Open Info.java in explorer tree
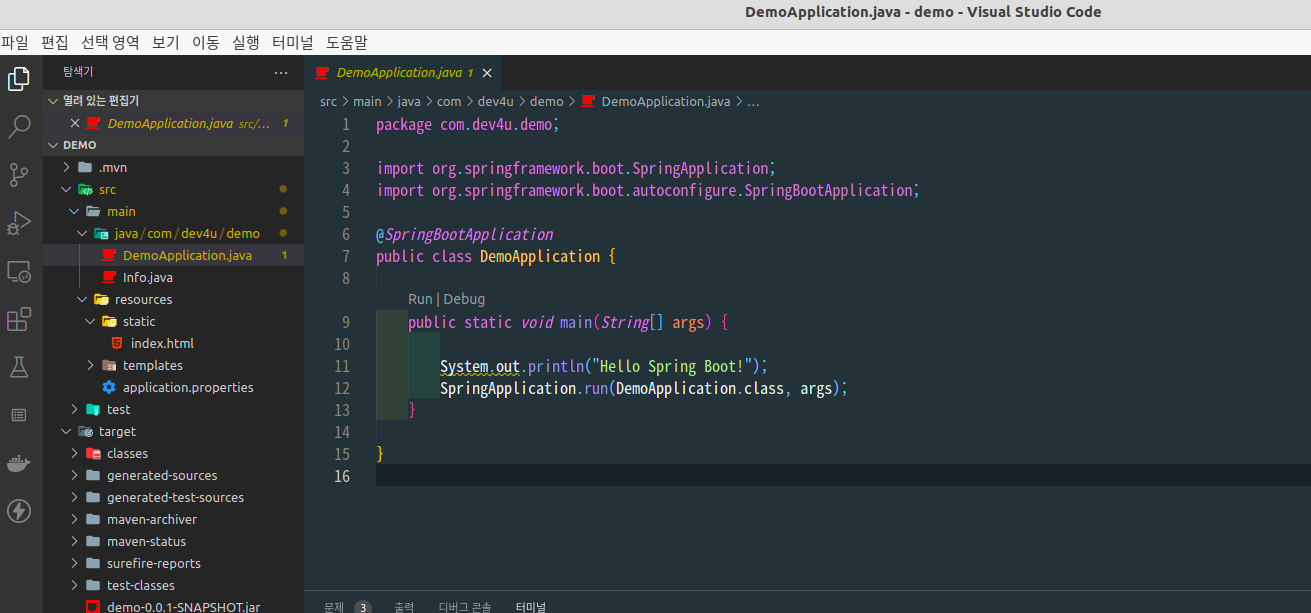 click(148, 277)
